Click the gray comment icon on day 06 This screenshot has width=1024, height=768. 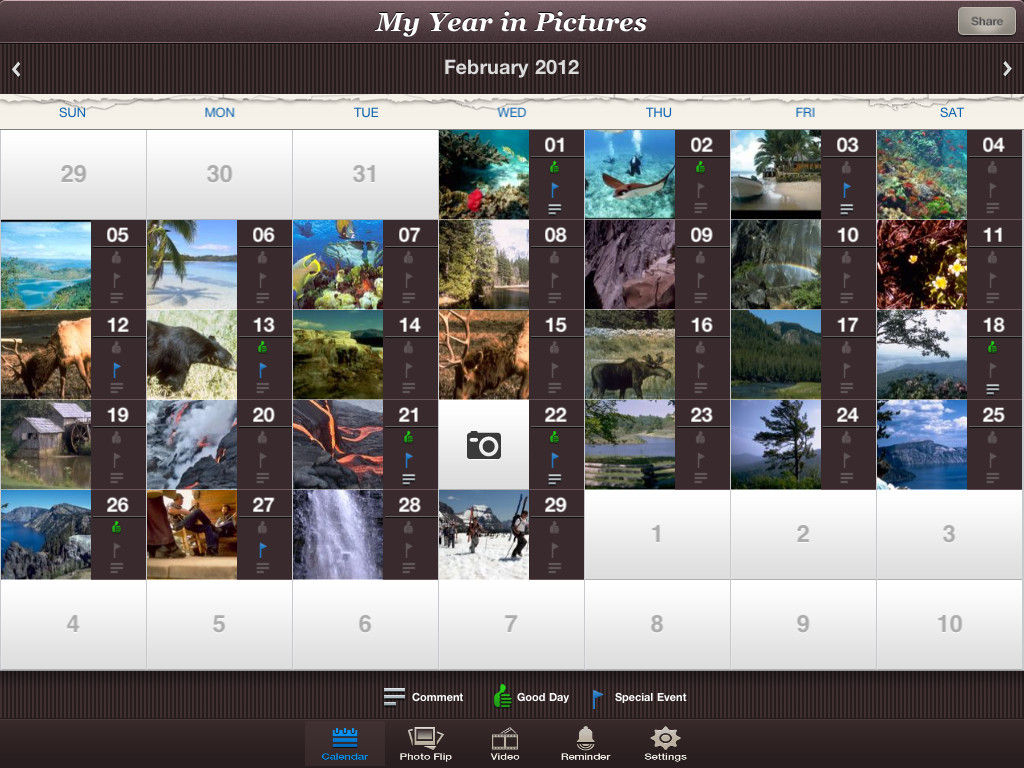[263, 298]
